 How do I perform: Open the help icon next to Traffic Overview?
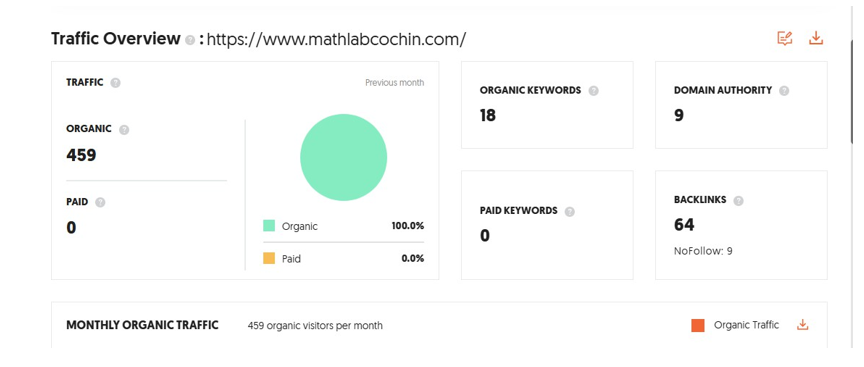tap(190, 40)
